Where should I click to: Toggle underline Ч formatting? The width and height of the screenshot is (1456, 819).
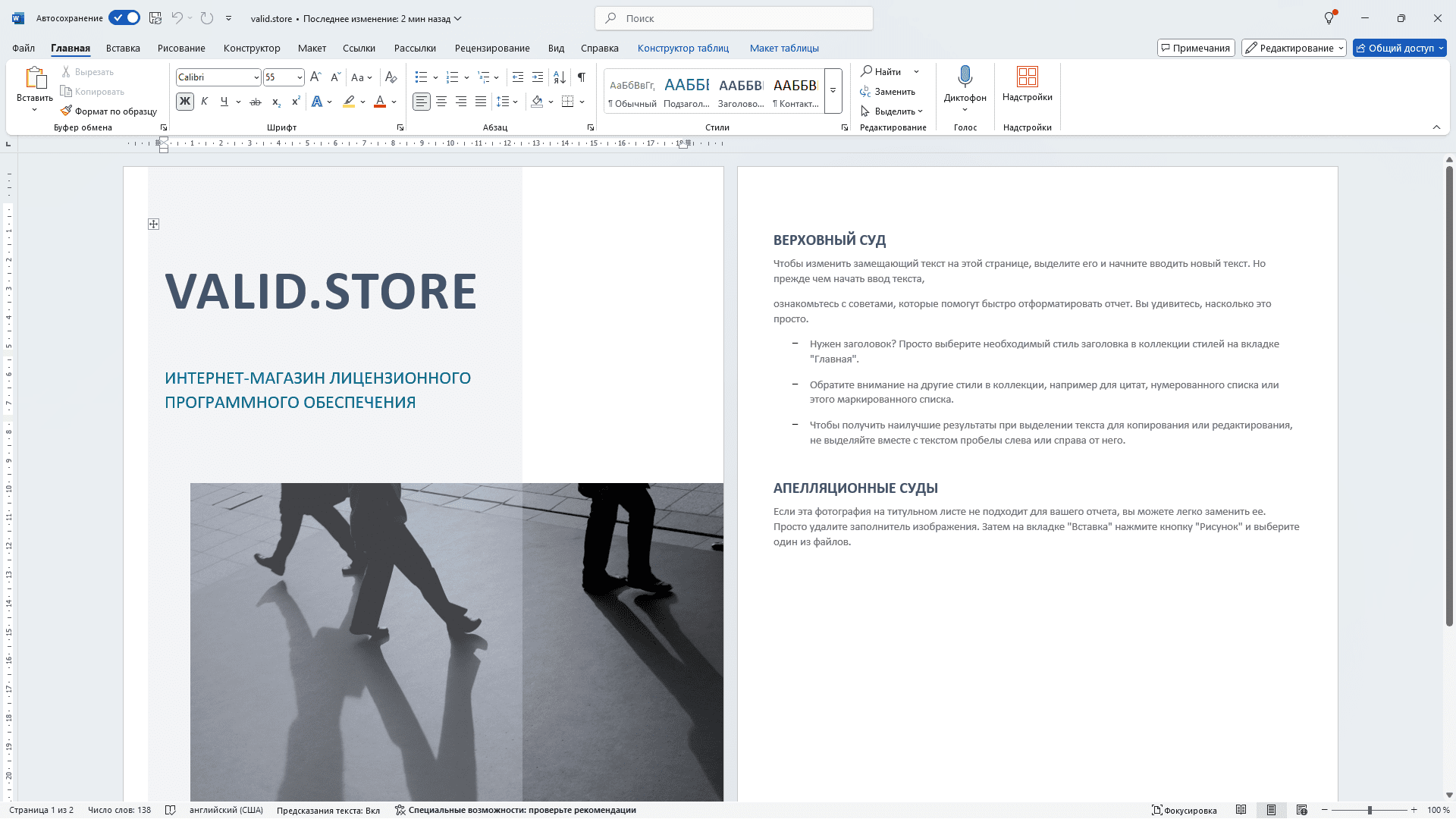coord(224,102)
